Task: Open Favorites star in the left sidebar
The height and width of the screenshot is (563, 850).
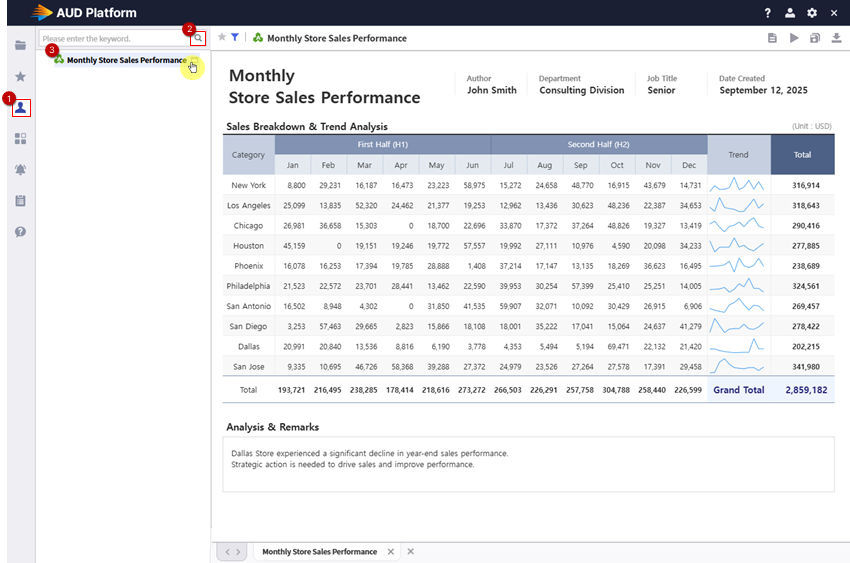Action: 20,76
